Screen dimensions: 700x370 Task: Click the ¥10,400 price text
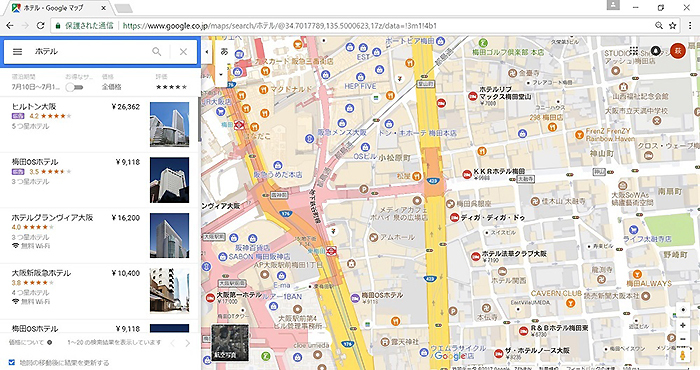(x=125, y=274)
